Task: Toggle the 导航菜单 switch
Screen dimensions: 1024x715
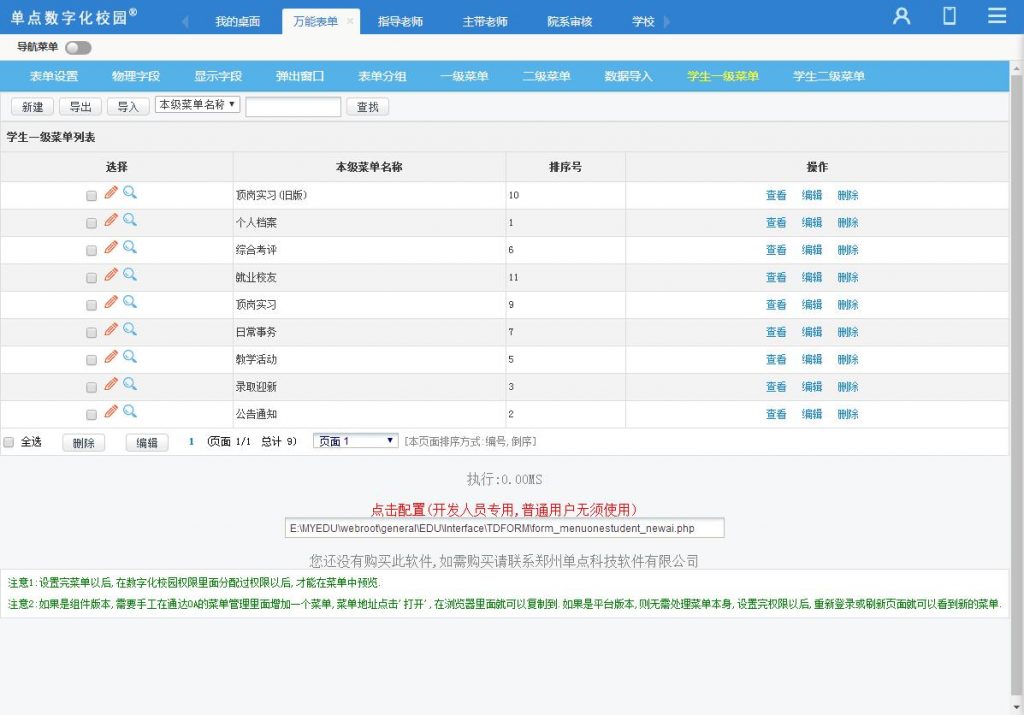Action: (78, 48)
